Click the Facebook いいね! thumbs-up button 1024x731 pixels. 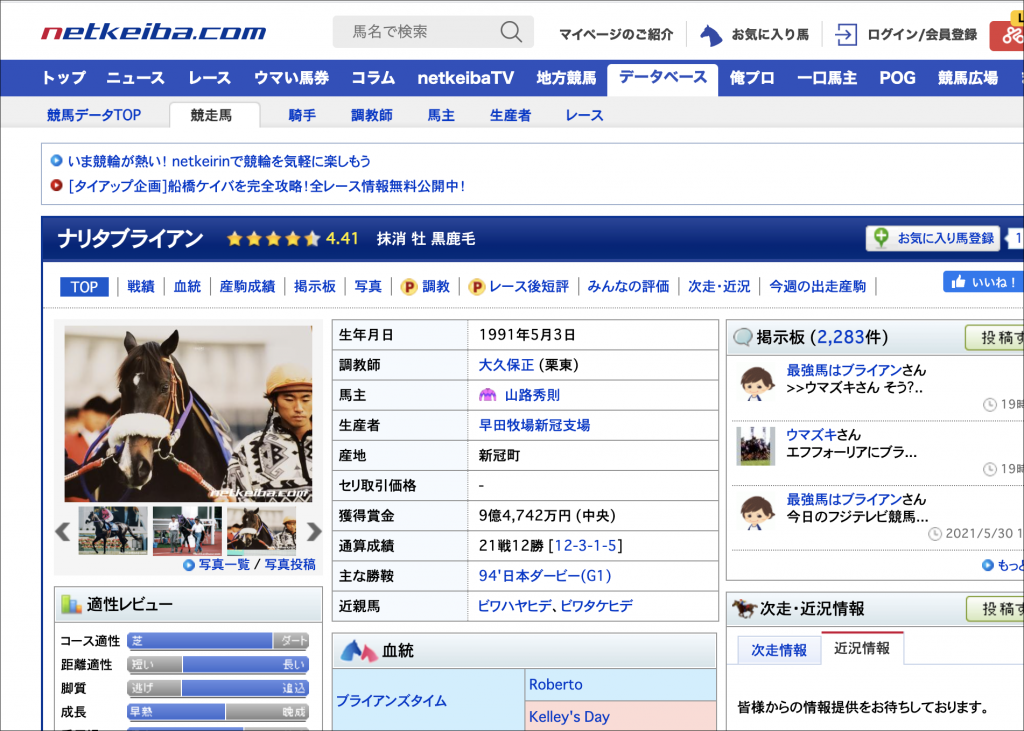(x=982, y=282)
